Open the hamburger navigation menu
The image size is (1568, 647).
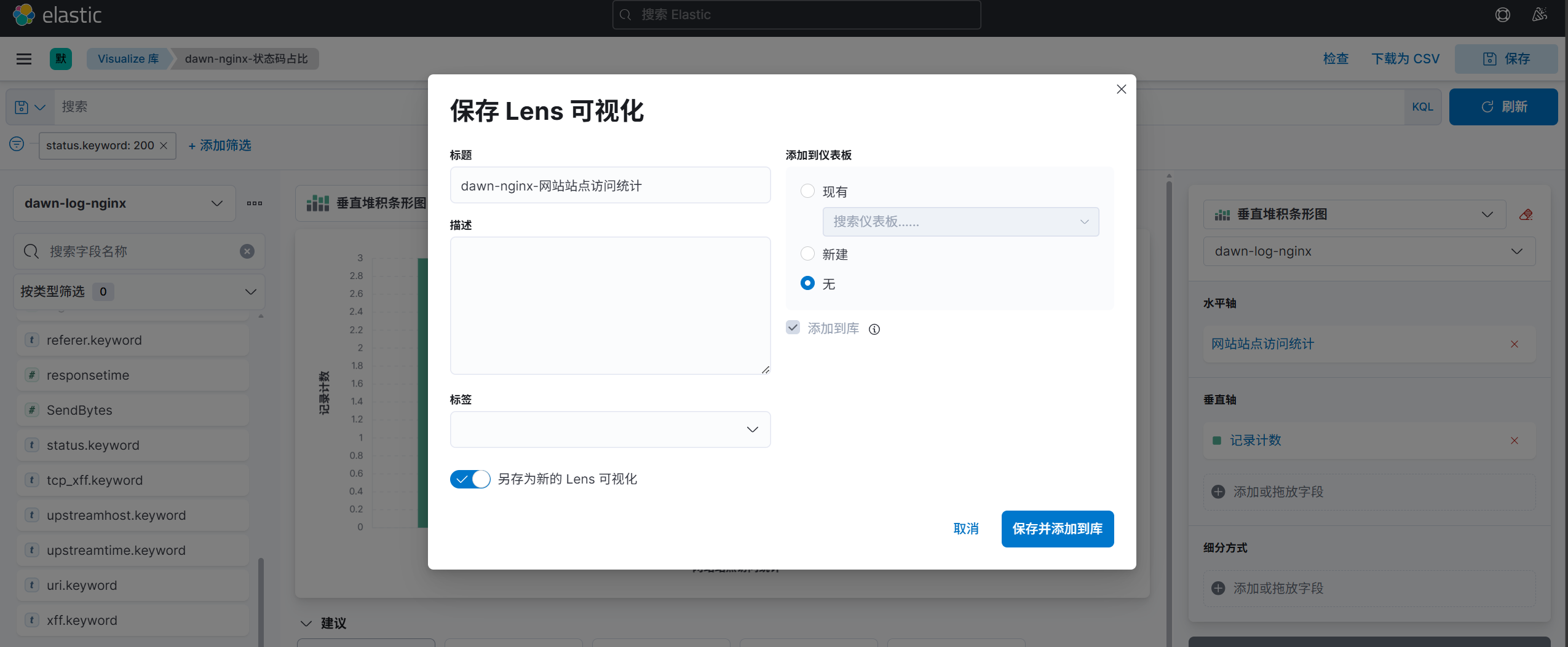tap(24, 59)
